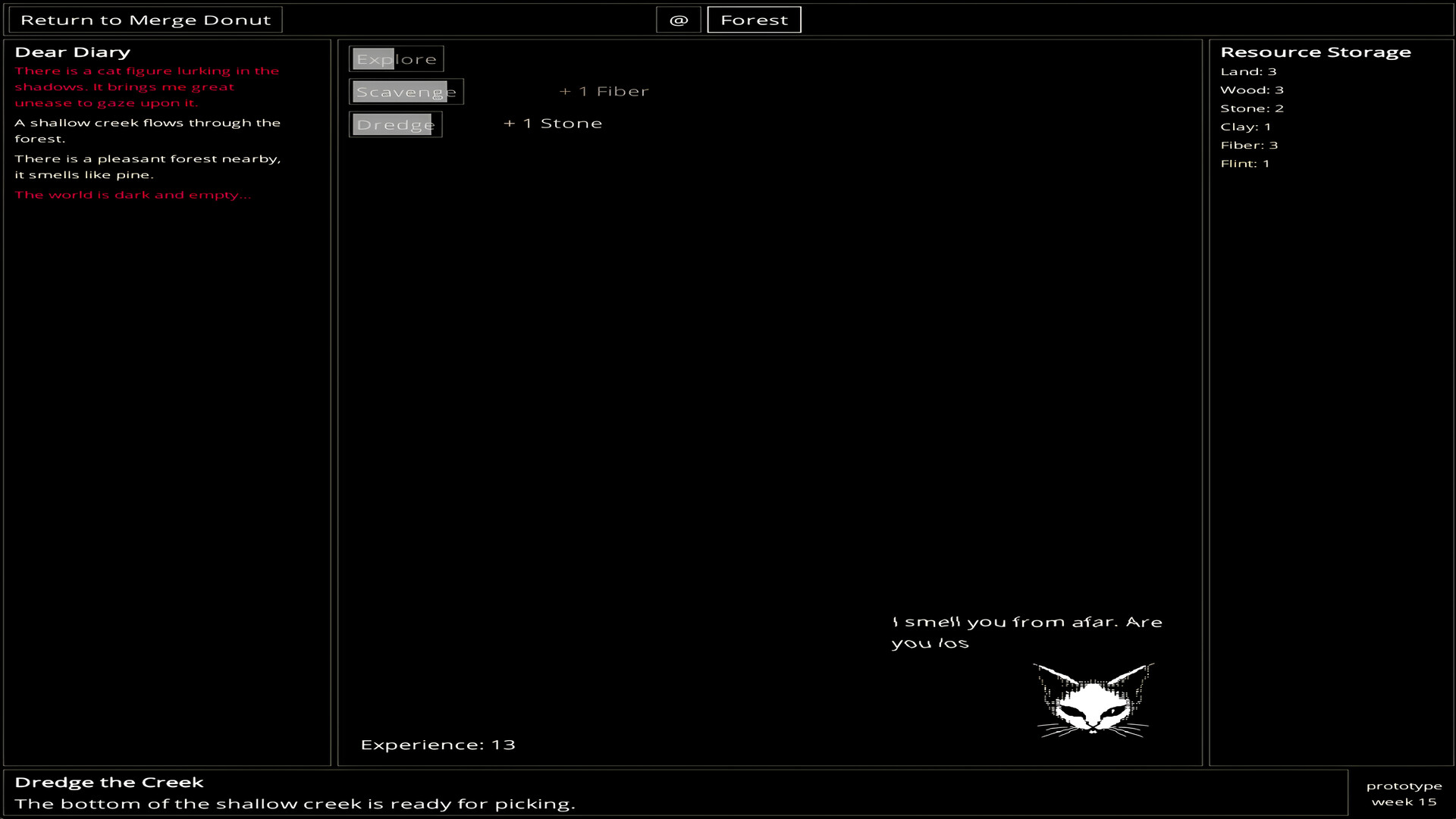Image resolution: width=1456 pixels, height=819 pixels.
Task: Click the Scavenge action button
Action: [x=406, y=92]
